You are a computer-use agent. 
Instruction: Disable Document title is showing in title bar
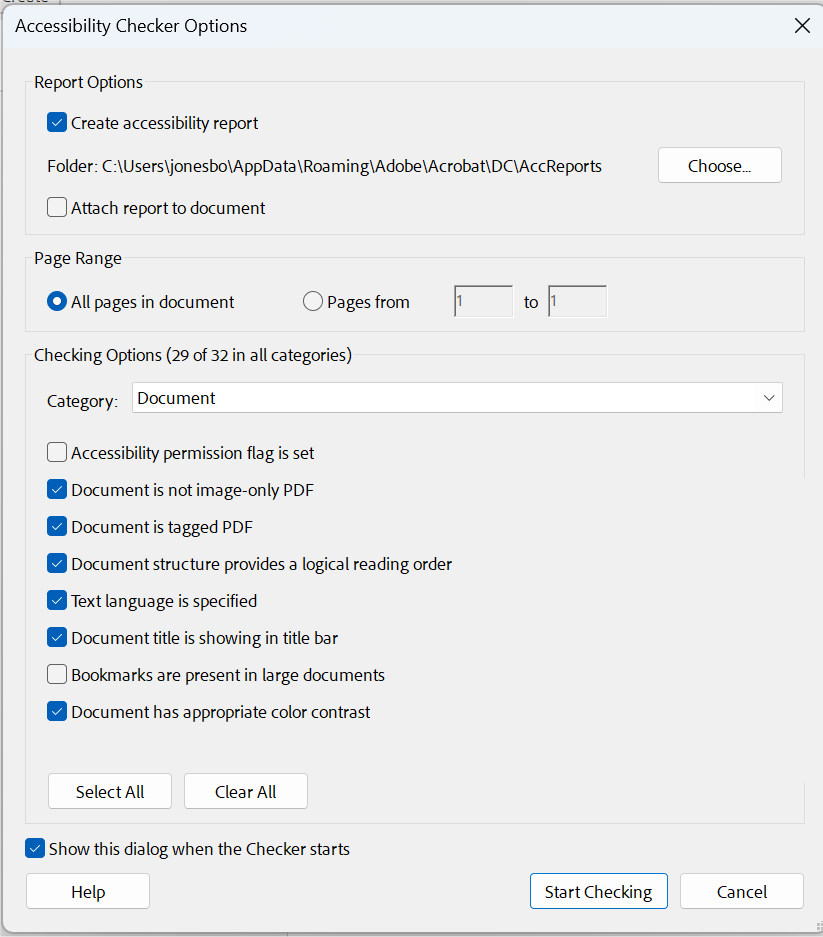click(57, 637)
